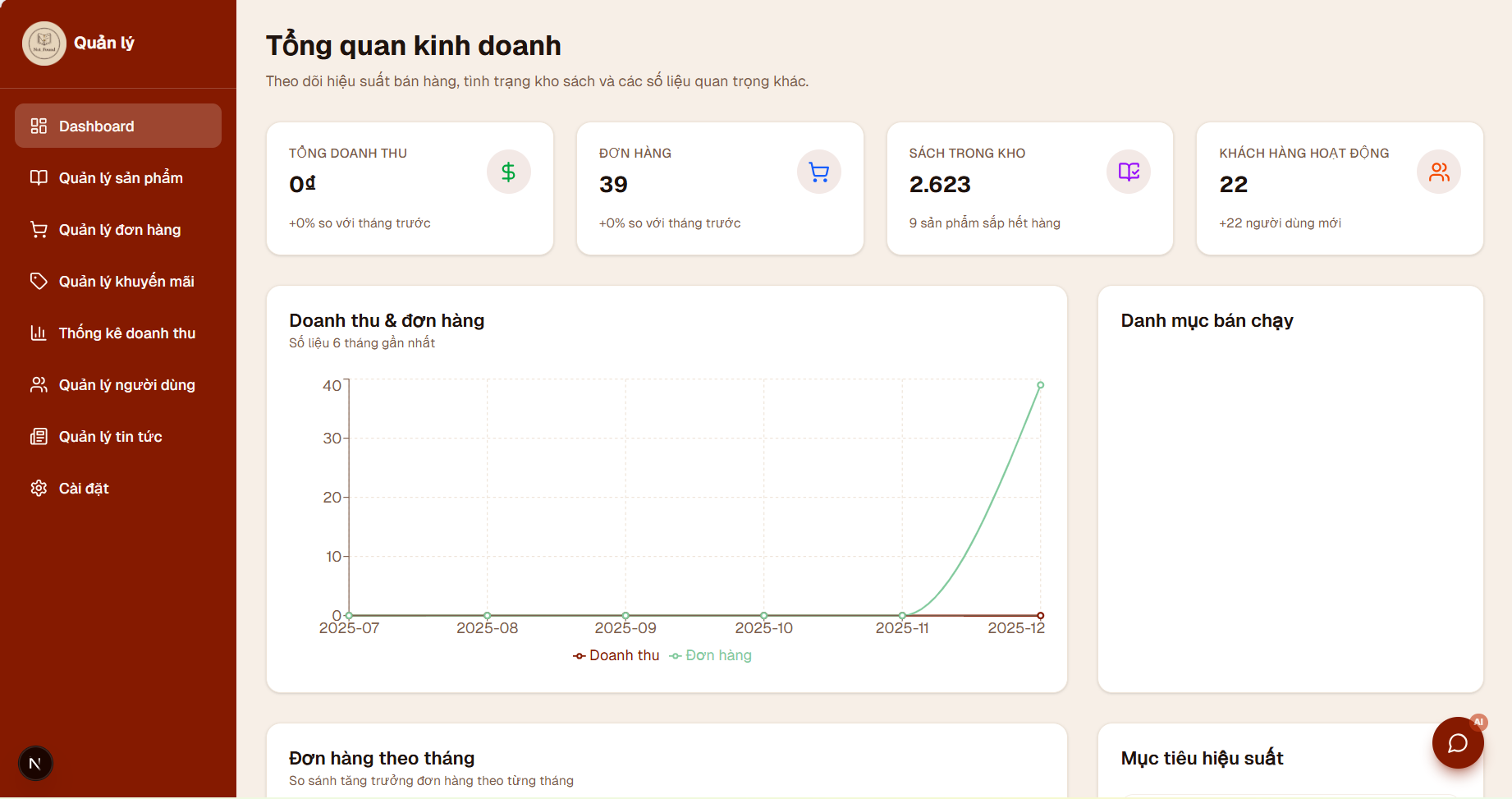This screenshot has width=1512, height=799.
Task: Click the bar chart icon beside Thống kê doanh thu
Action: pos(39,333)
